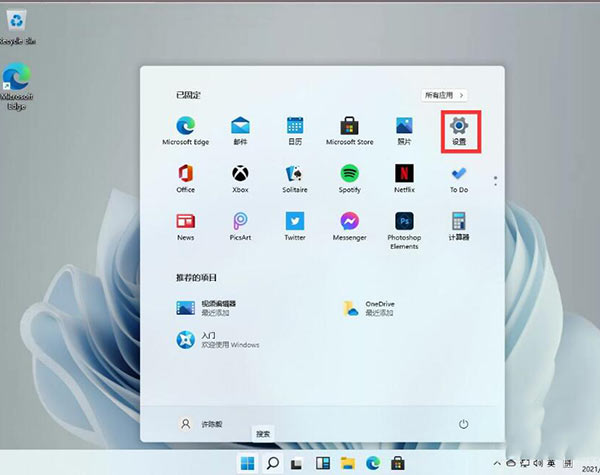Launch Spotify
600x475 pixels.
coord(349,179)
